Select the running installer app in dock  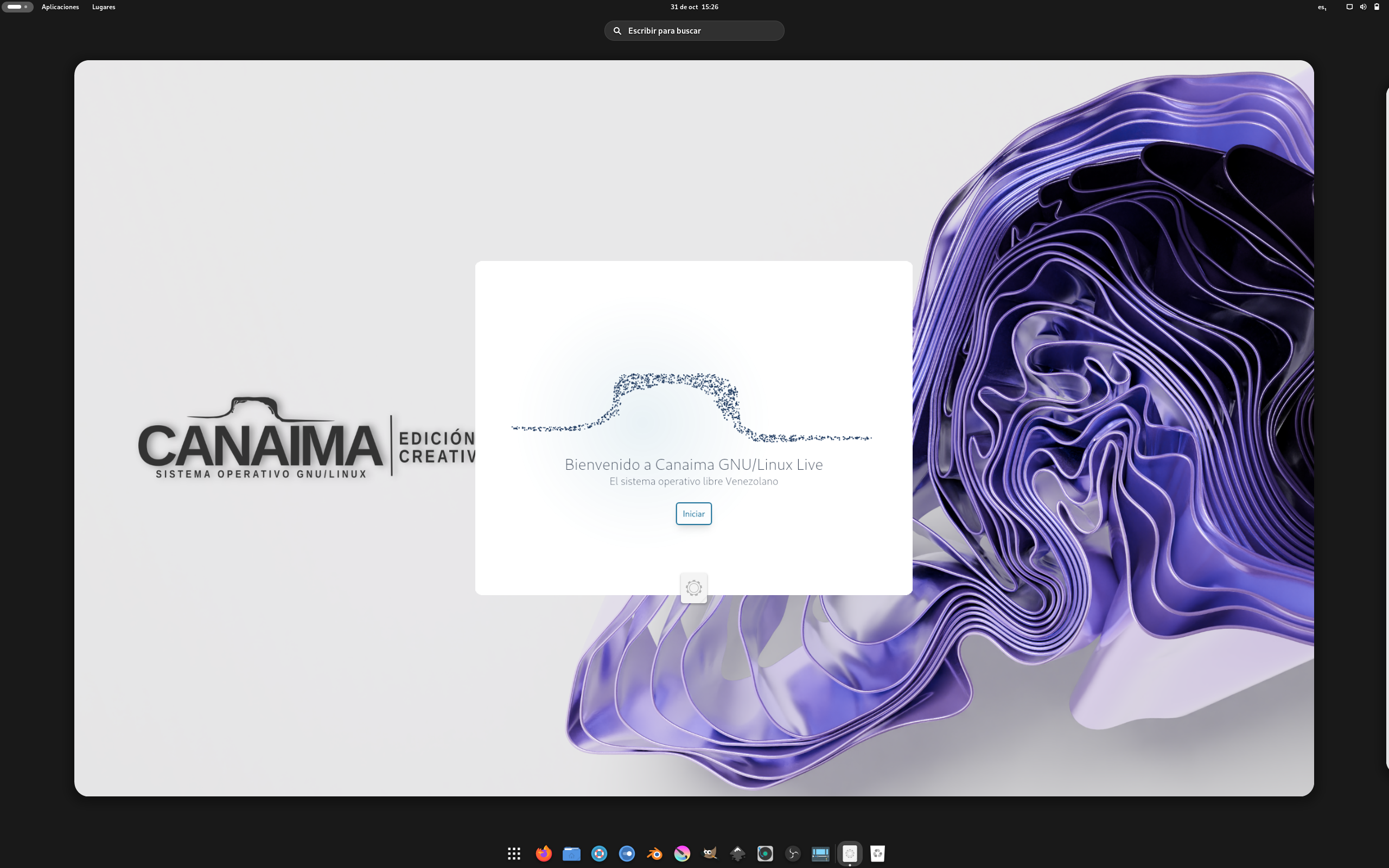(x=850, y=853)
